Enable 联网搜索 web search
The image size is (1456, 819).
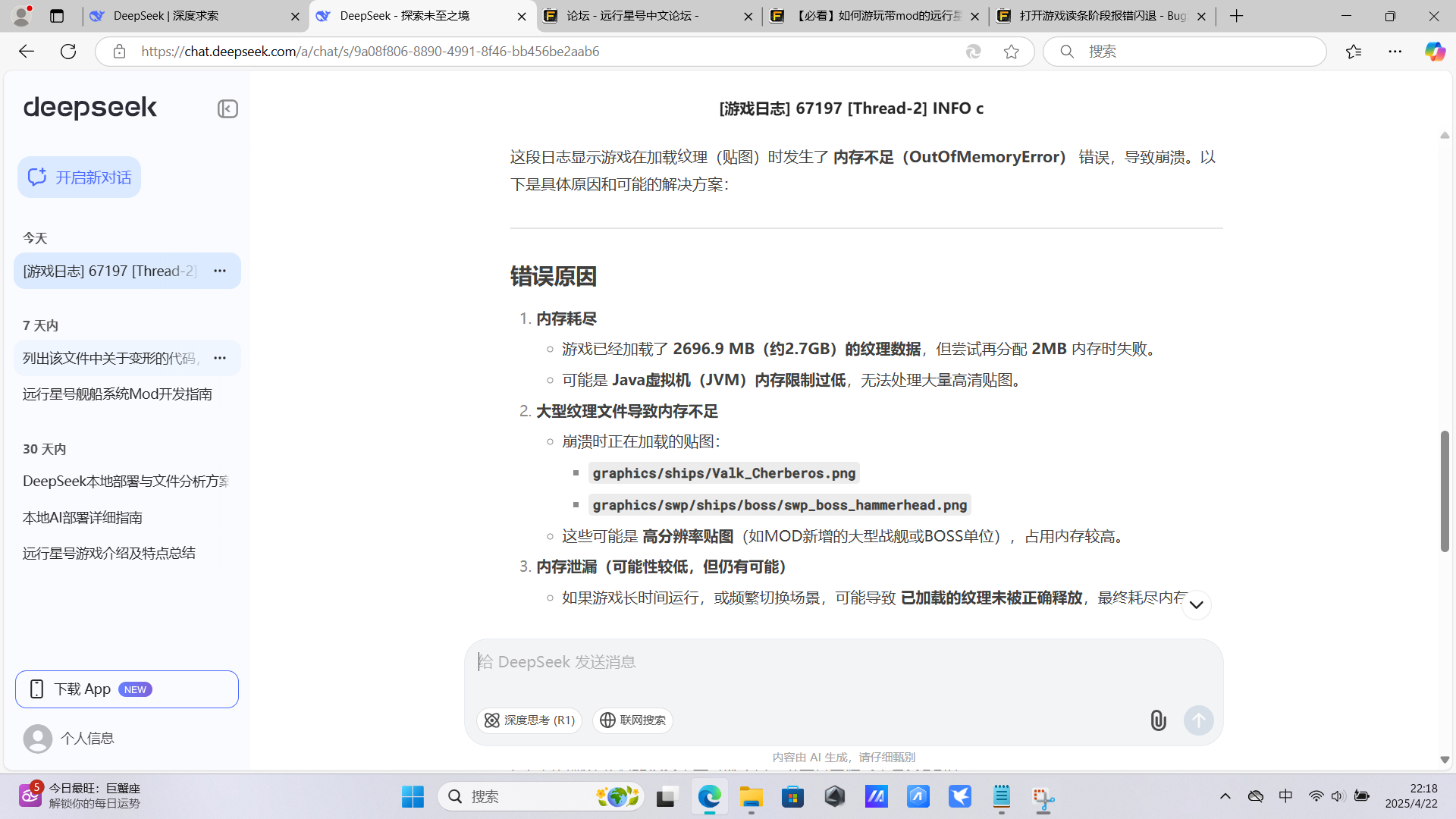[x=632, y=720]
